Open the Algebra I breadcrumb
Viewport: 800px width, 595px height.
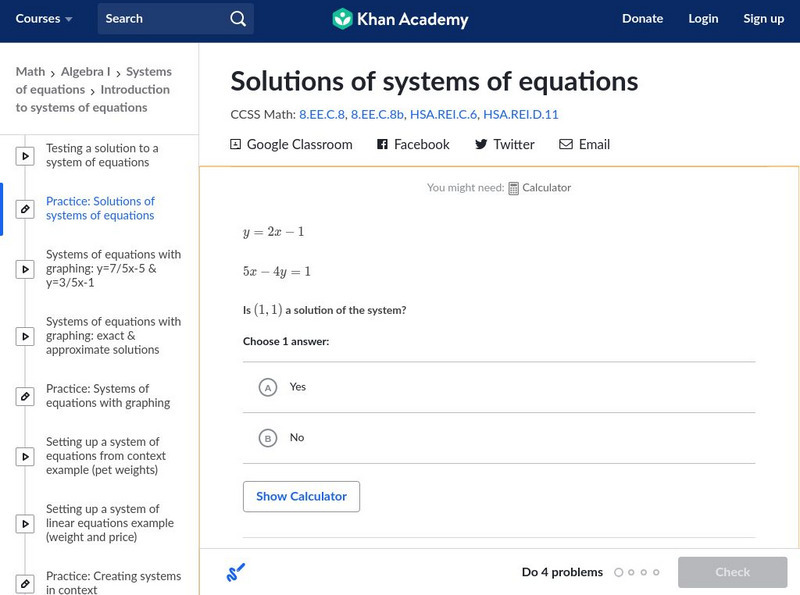pyautogui.click(x=88, y=72)
